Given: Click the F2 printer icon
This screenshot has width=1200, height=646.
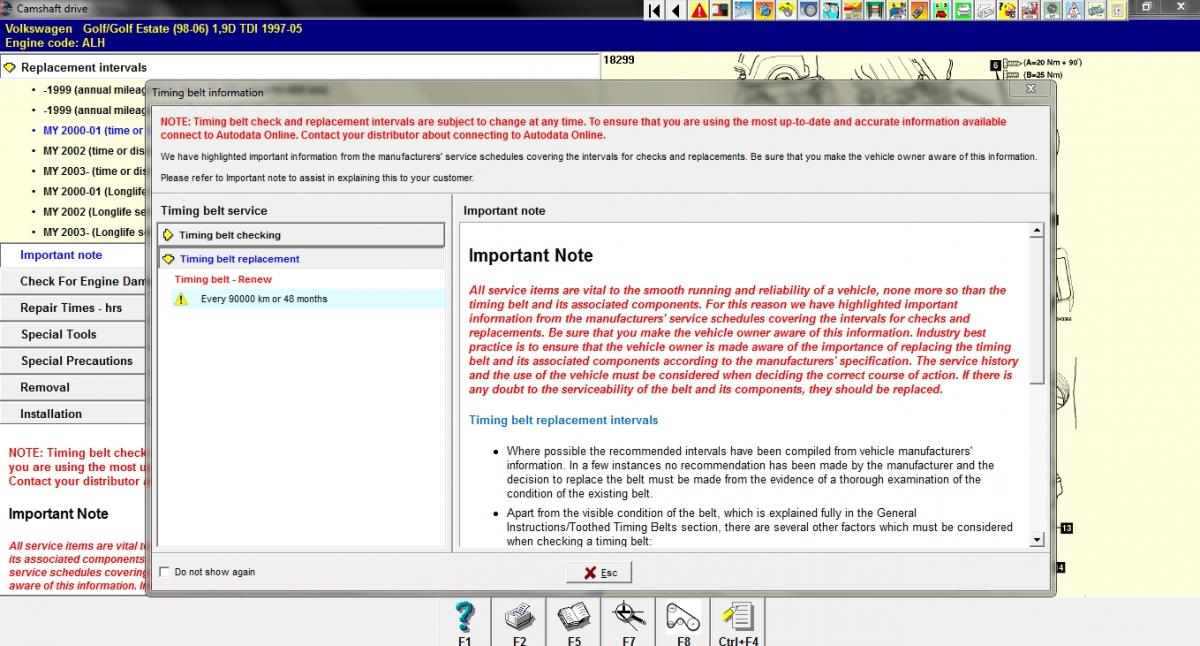Looking at the screenshot, I should pyautogui.click(x=519, y=617).
